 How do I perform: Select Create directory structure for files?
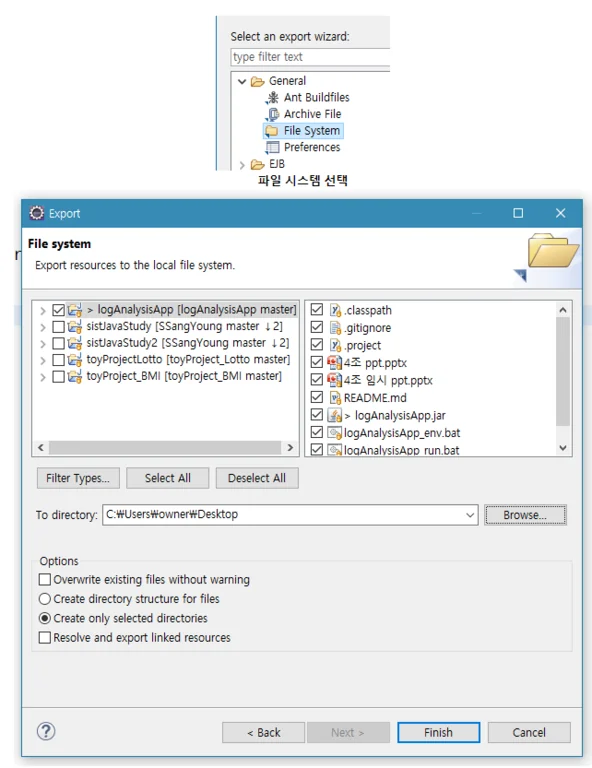(x=45, y=599)
